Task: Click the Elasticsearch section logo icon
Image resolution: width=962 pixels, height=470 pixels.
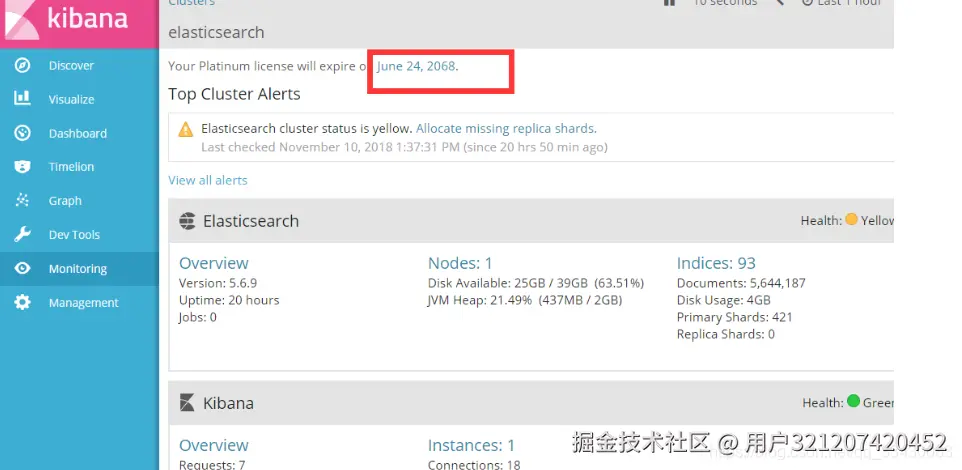Action: coord(187,221)
